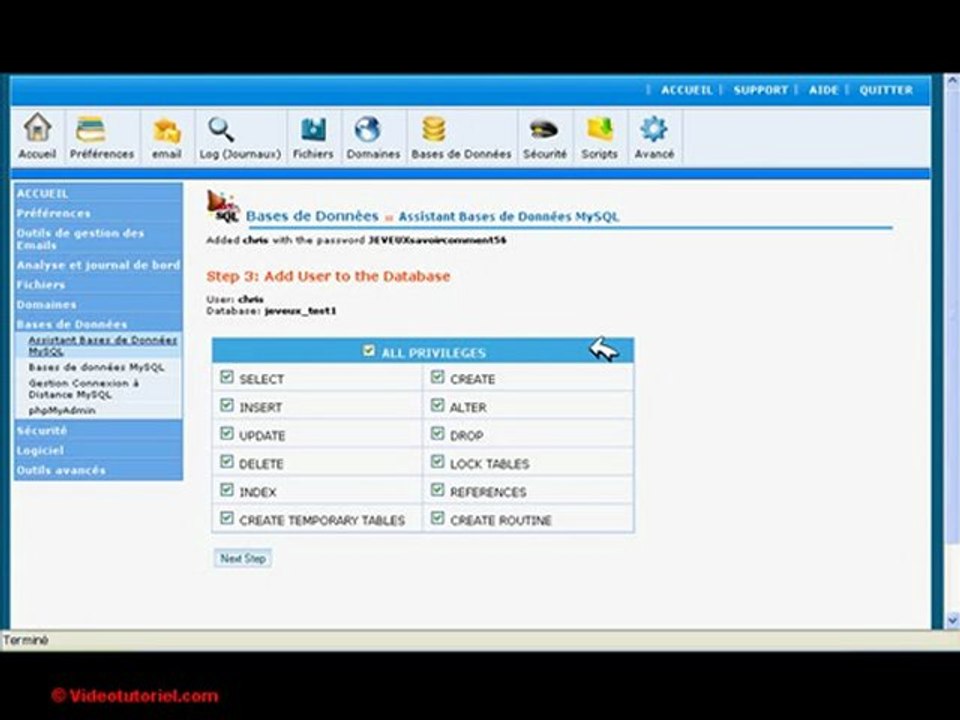This screenshot has width=960, height=720.
Task: Uncheck the INDEX privilege
Action: pyautogui.click(x=227, y=489)
